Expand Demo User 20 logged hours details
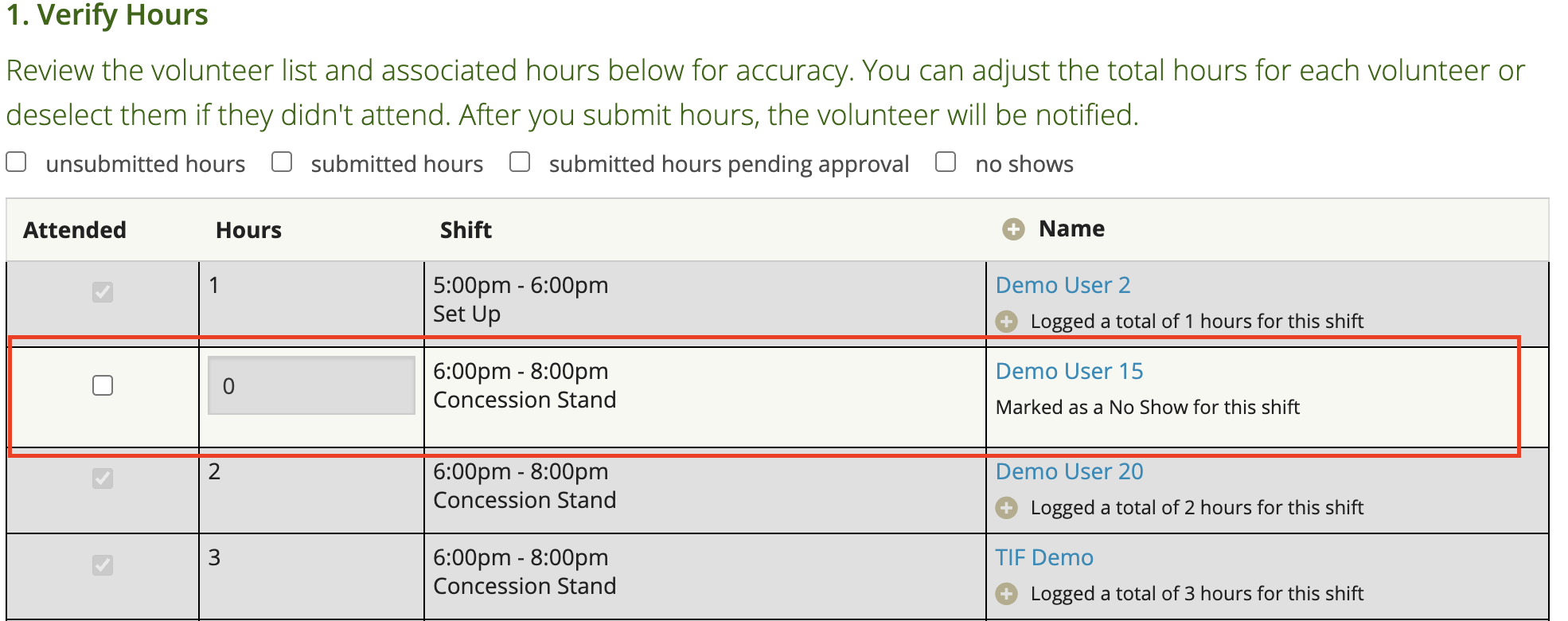The image size is (1568, 621). [x=1007, y=508]
